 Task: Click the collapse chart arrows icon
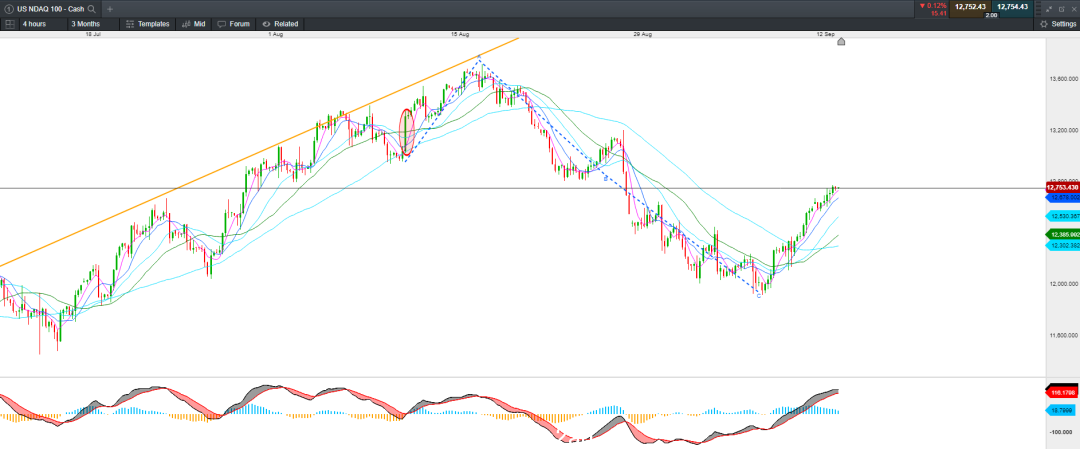coord(1048,9)
